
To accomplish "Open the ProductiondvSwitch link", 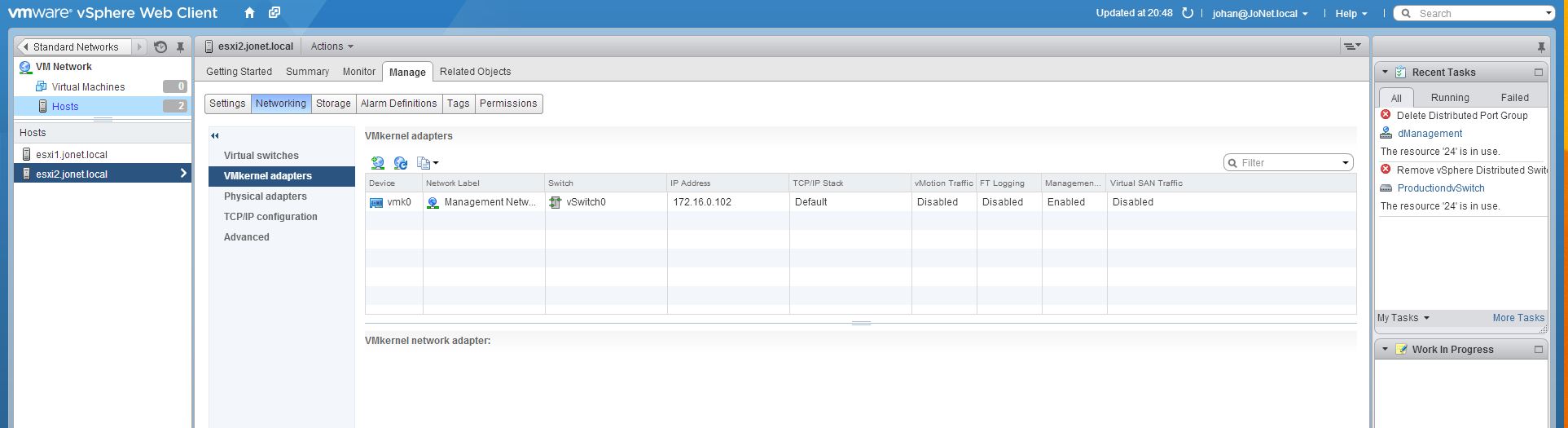I will tap(1441, 188).
